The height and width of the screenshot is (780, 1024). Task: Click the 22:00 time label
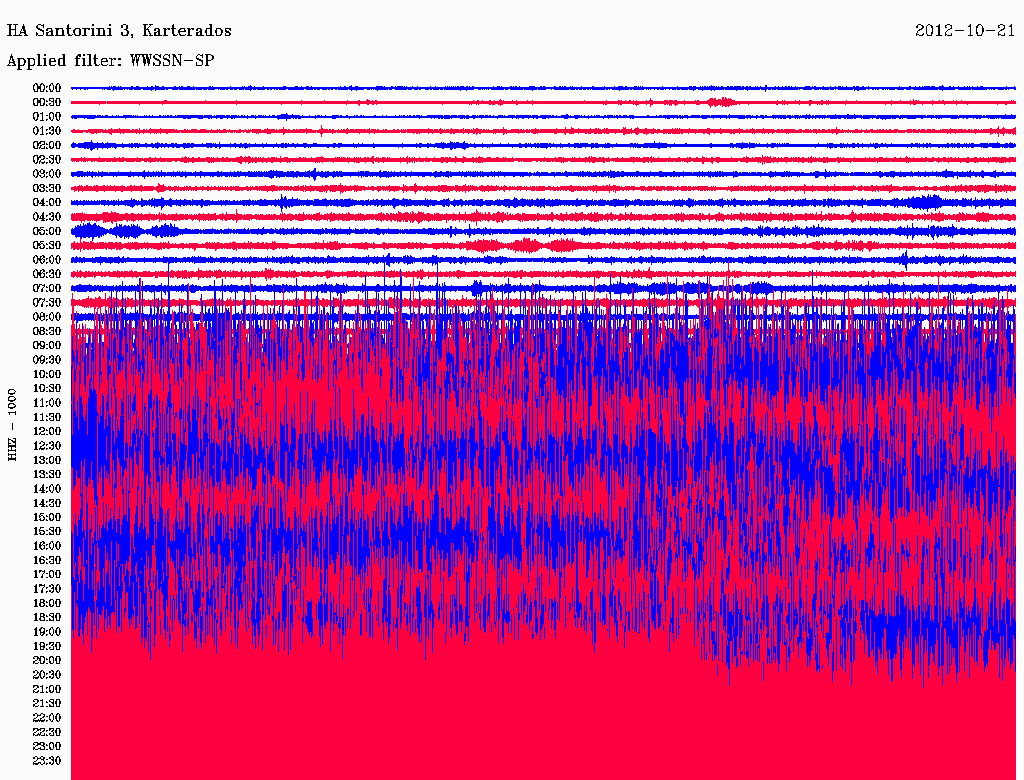47,717
